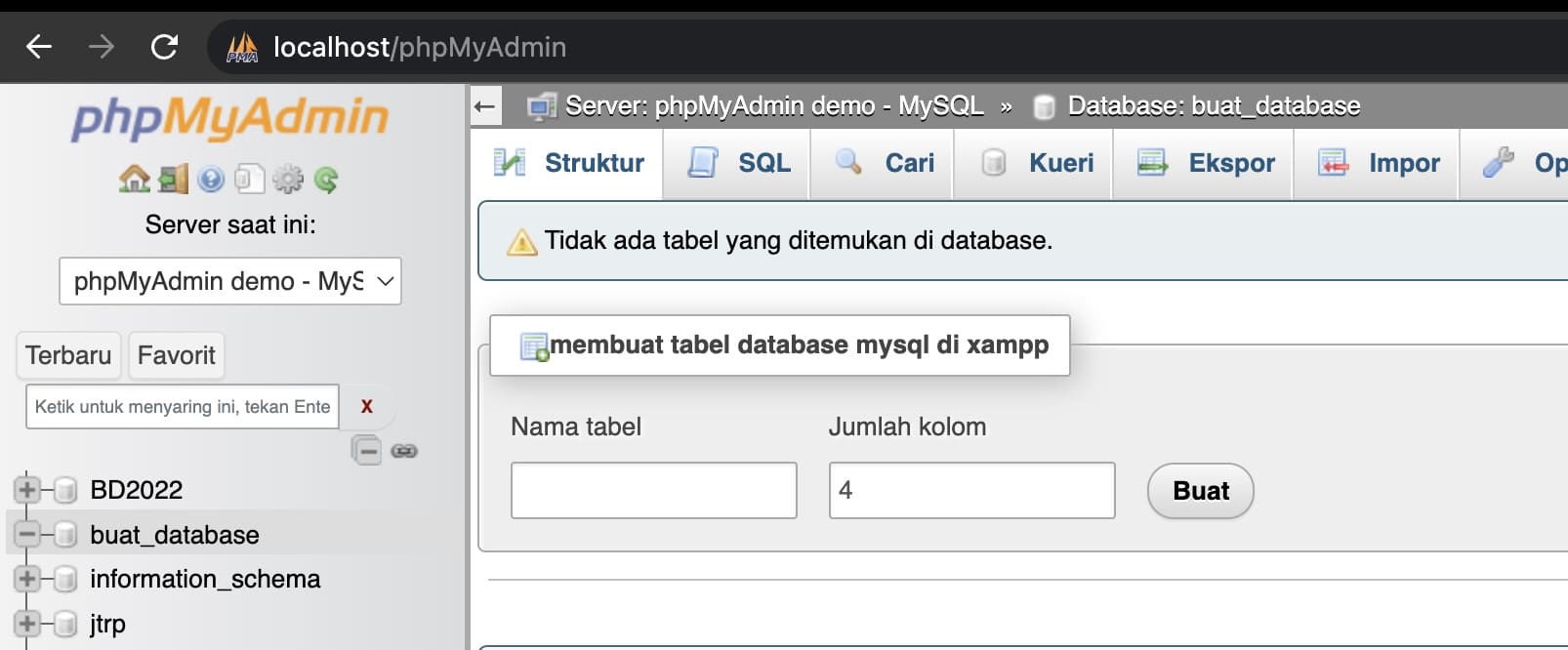Click the 'Tidak ada tabel yang ditemukan' message
The image size is (1568, 650).
pos(798,240)
